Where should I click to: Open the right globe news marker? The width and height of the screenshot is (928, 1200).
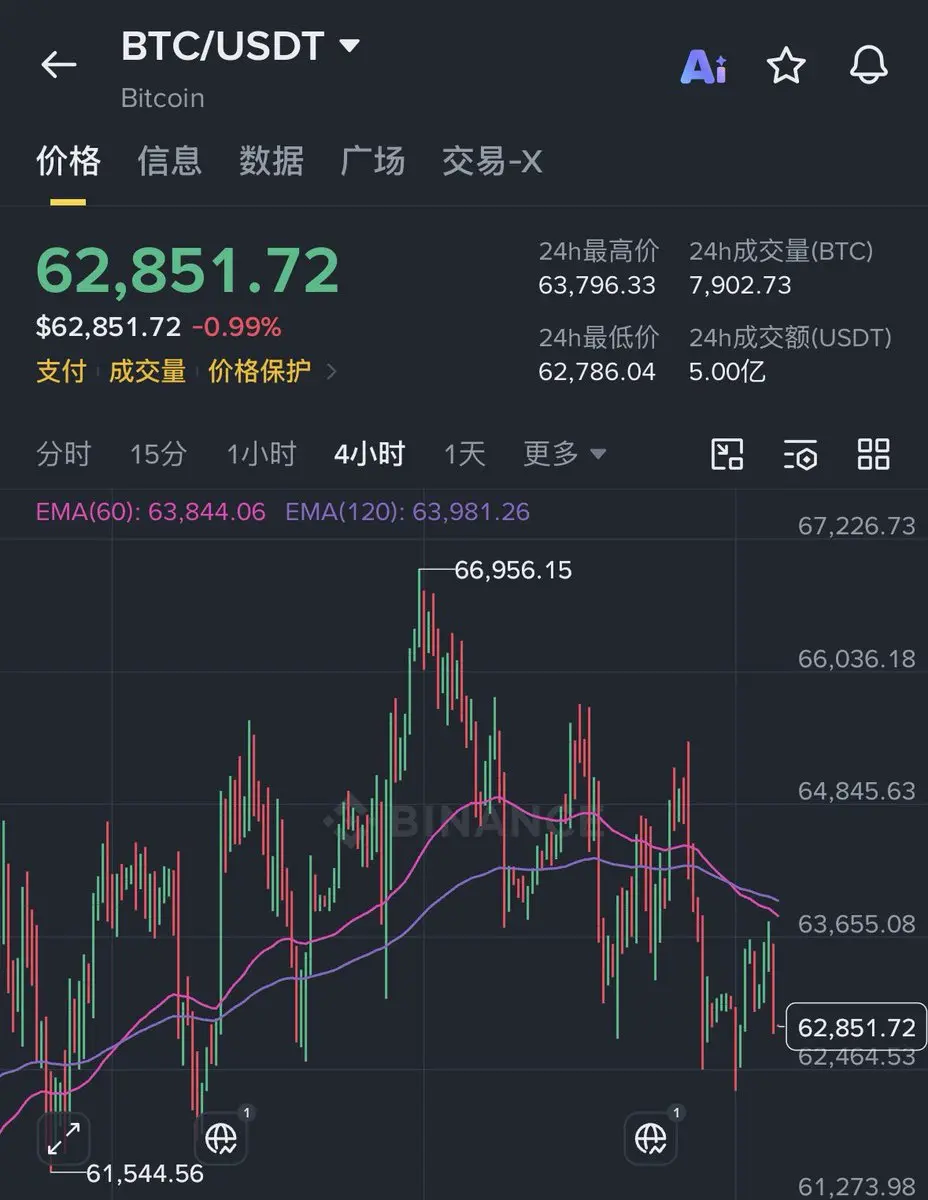[x=651, y=1136]
